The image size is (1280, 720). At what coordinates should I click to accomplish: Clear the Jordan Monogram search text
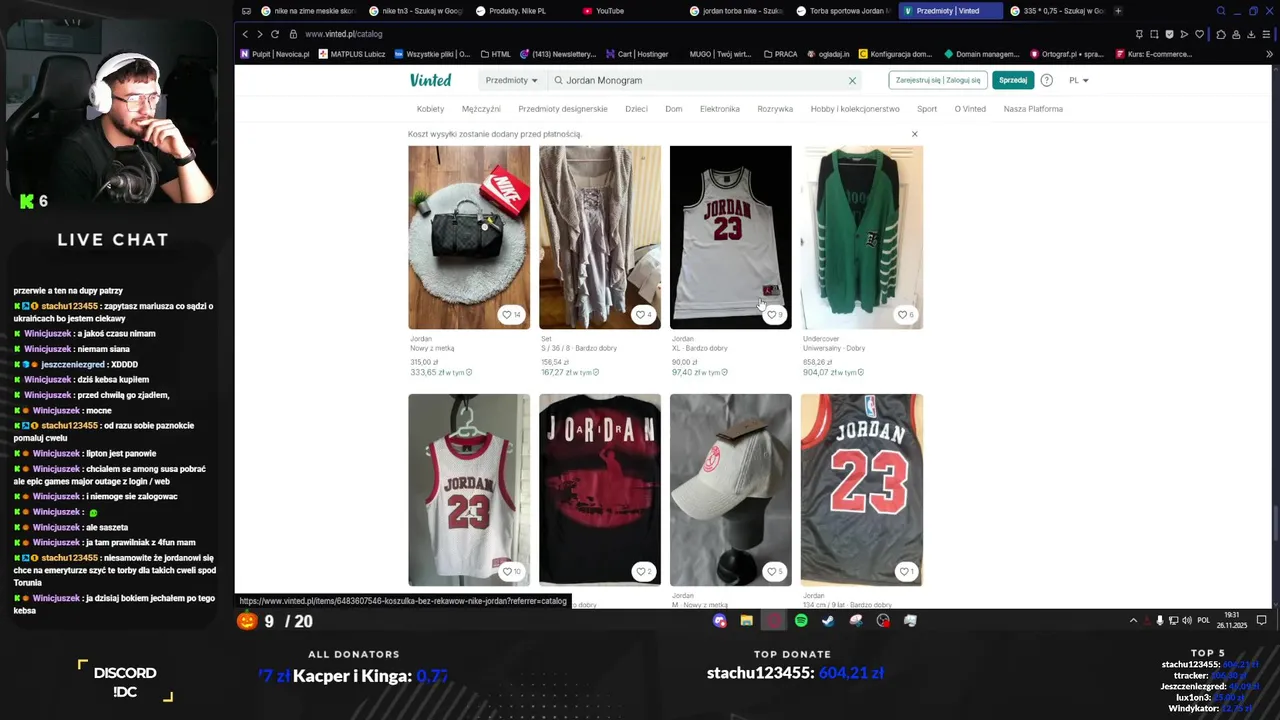[x=852, y=80]
